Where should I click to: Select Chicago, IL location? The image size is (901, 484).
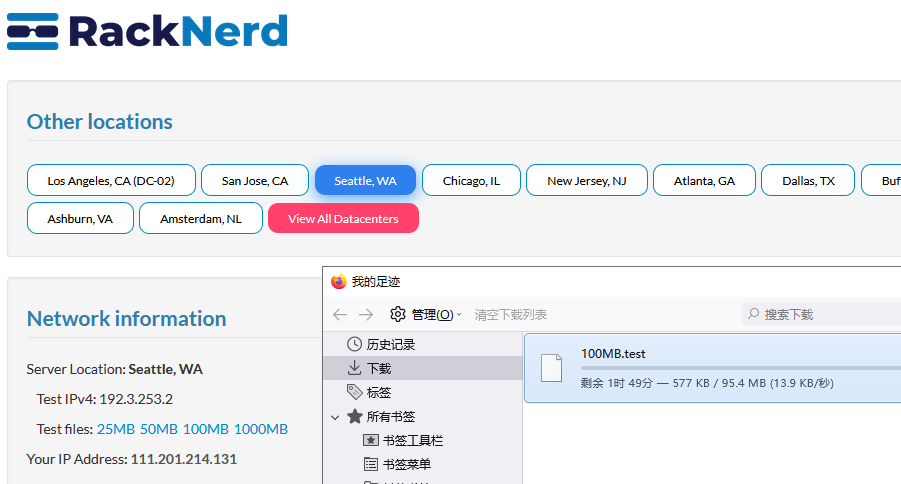(x=471, y=180)
